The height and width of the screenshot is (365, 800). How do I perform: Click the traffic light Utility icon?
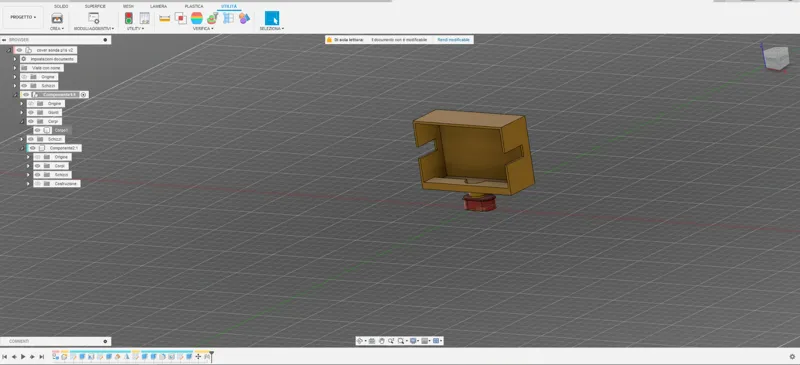tap(129, 18)
